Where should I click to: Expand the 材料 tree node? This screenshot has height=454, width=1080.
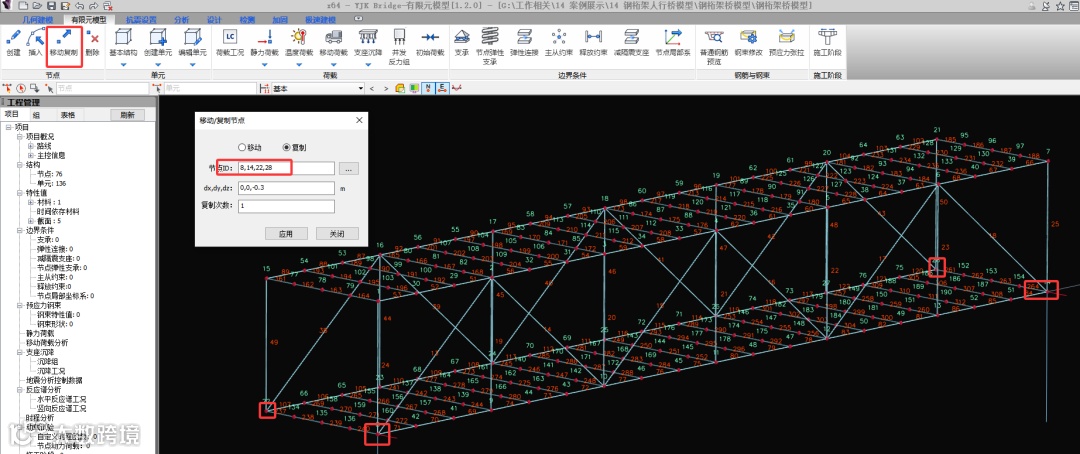click(30, 203)
